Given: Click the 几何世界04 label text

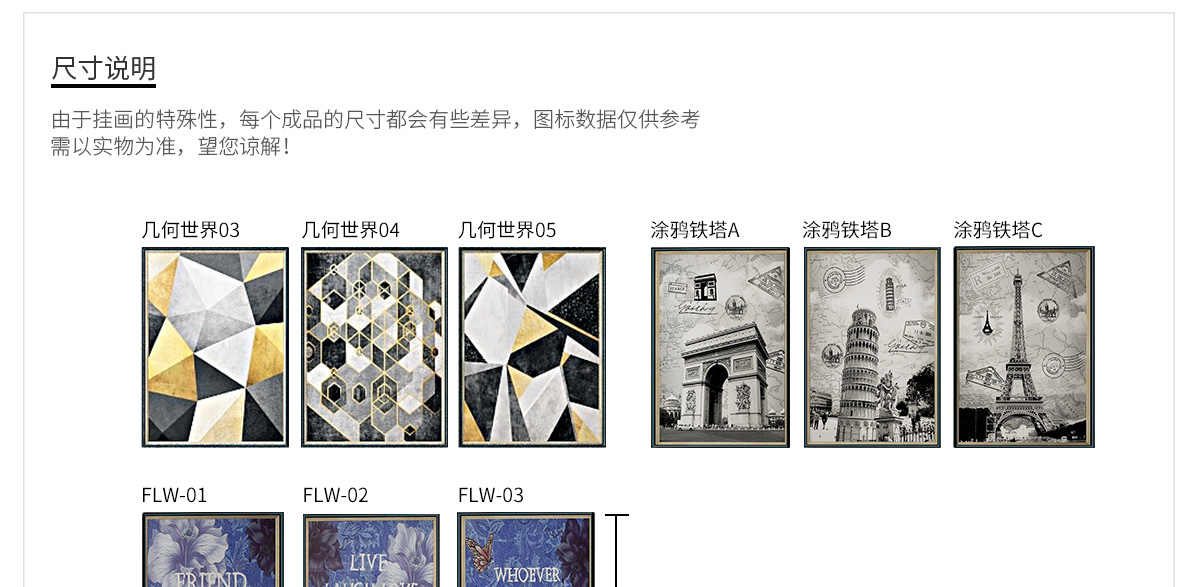Looking at the screenshot, I should pos(351,230).
